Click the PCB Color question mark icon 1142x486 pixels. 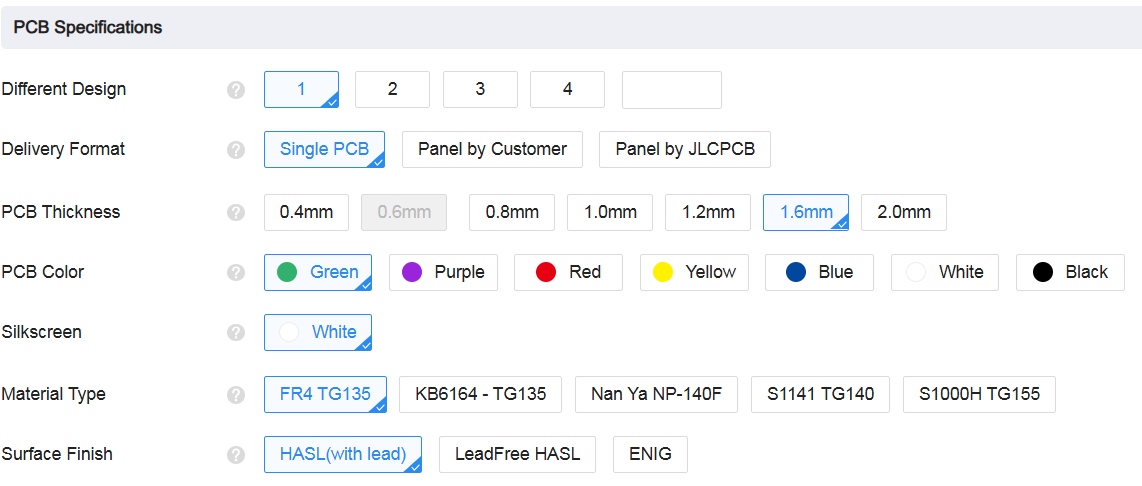[236, 272]
